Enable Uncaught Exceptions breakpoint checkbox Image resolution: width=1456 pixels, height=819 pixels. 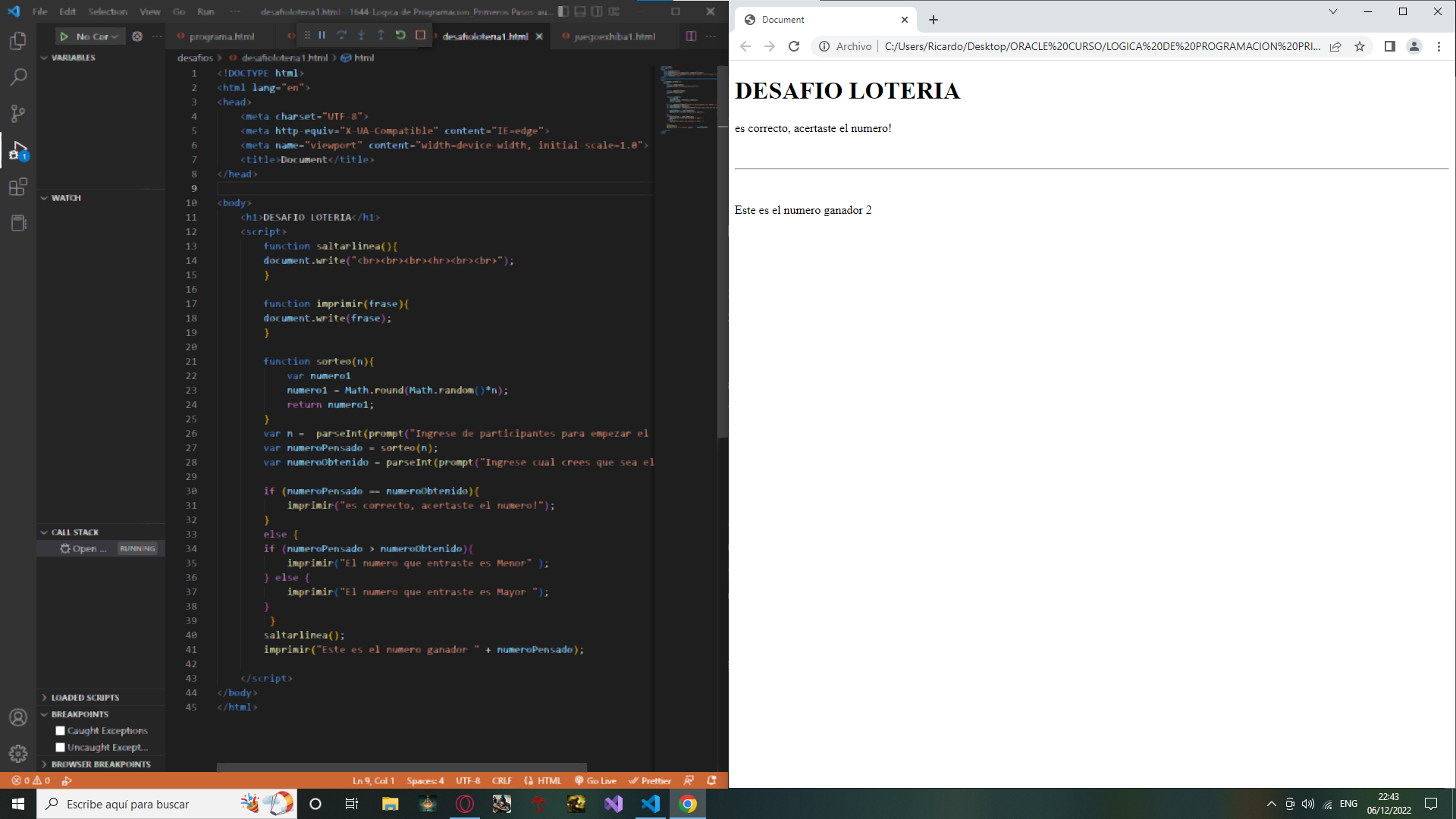pyautogui.click(x=61, y=748)
